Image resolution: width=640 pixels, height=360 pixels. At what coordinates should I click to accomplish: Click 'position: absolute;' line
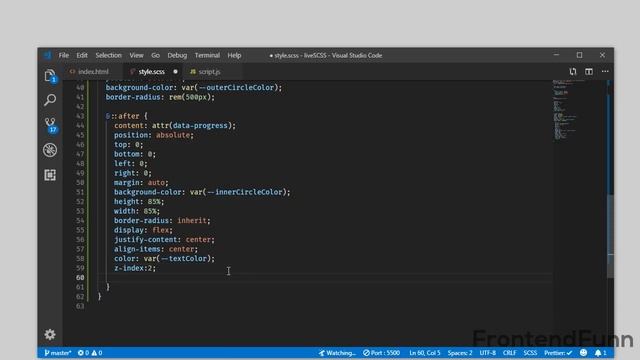click(x=154, y=135)
